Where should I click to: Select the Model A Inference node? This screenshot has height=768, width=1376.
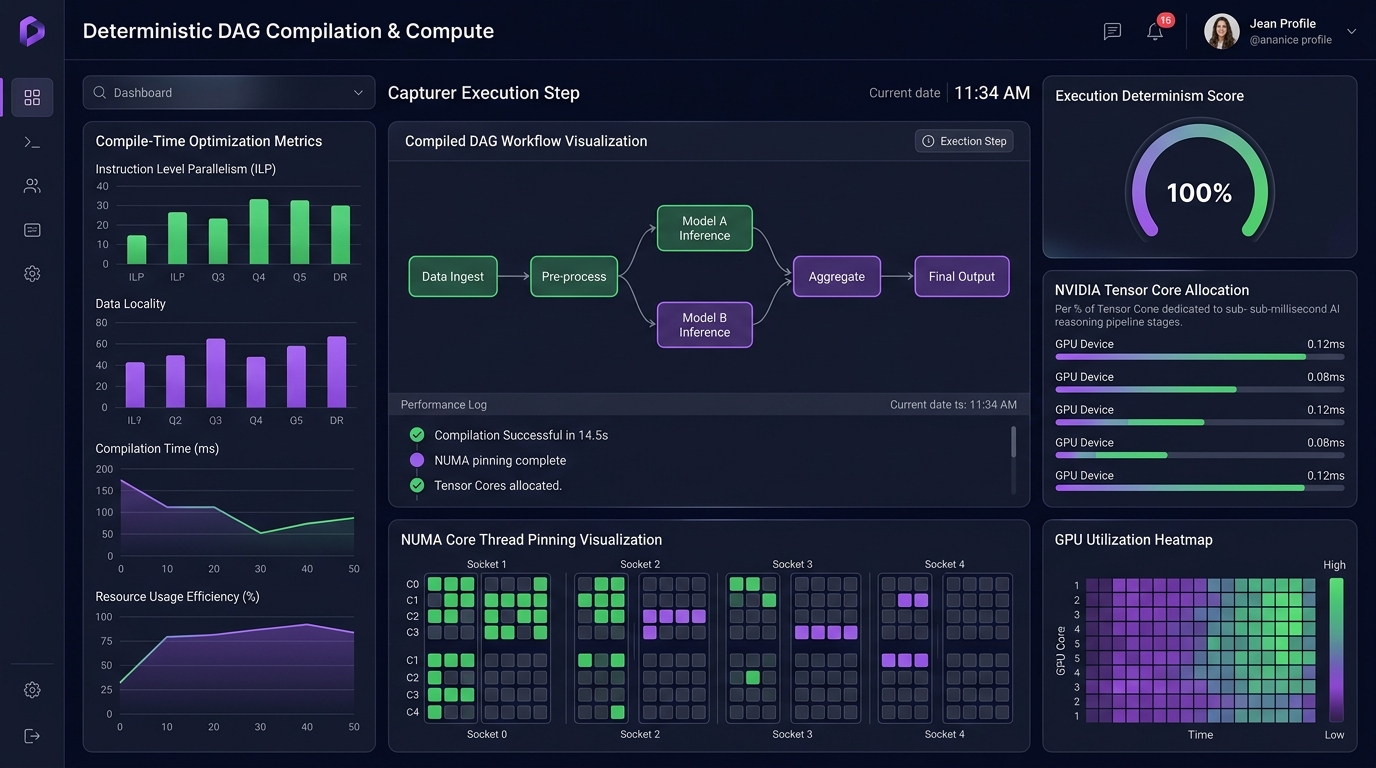[x=704, y=228]
